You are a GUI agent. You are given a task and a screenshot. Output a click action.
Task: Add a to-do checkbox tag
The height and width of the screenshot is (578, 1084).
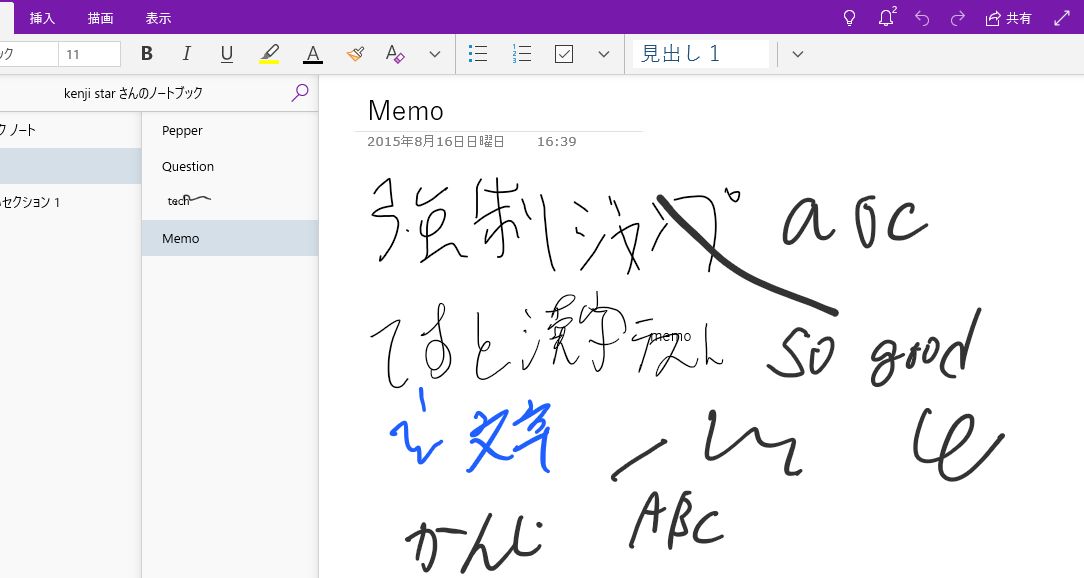564,54
